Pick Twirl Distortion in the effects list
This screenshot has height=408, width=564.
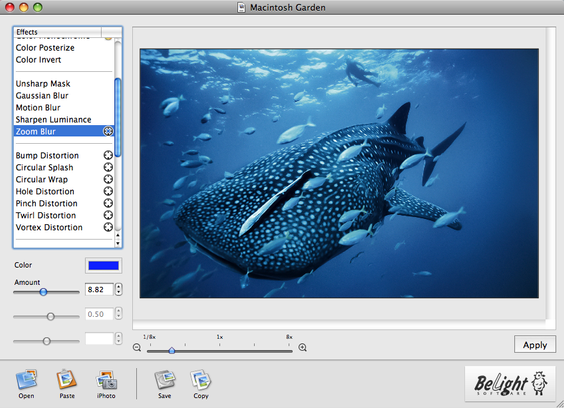click(x=46, y=215)
